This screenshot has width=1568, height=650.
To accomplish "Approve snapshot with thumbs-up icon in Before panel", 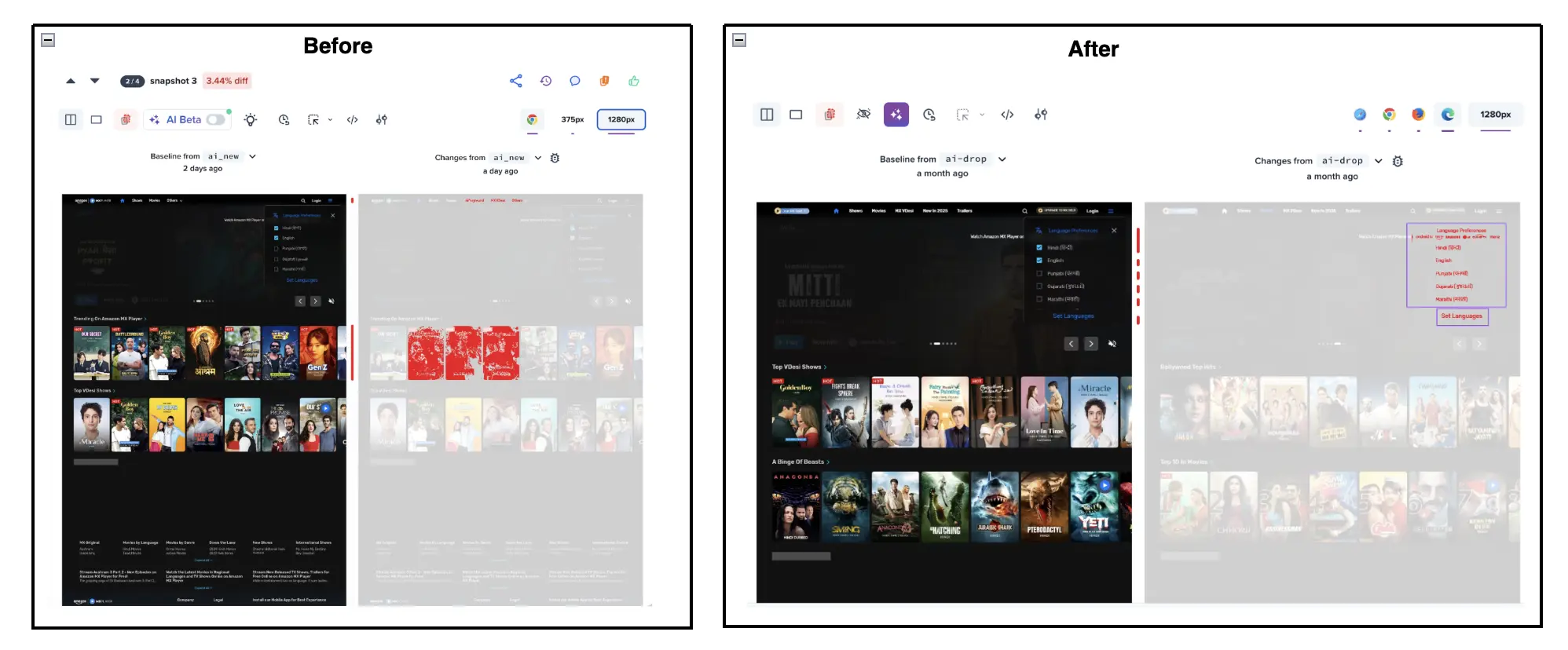I will point(634,81).
